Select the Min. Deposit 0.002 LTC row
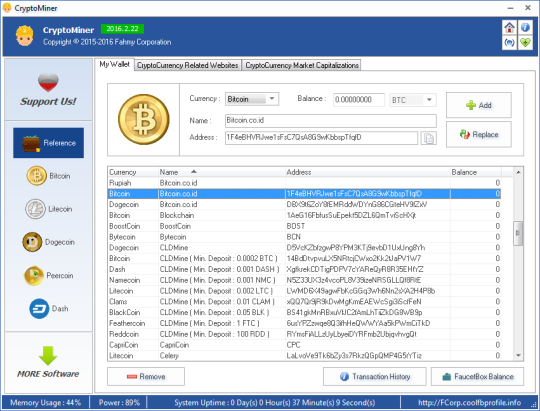This screenshot has width=540, height=411. coord(304,291)
